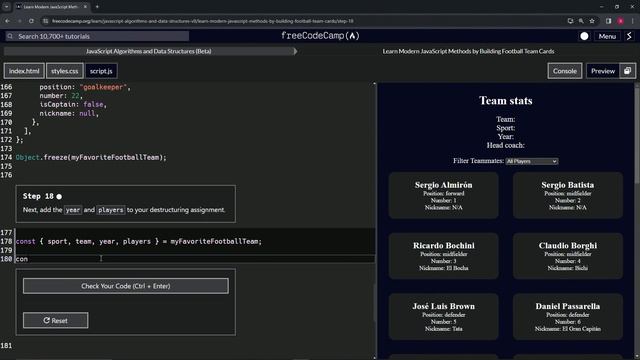The height and width of the screenshot is (360, 640).
Task: Click the preview pane vertical scrollbar
Action: [x=637, y=135]
